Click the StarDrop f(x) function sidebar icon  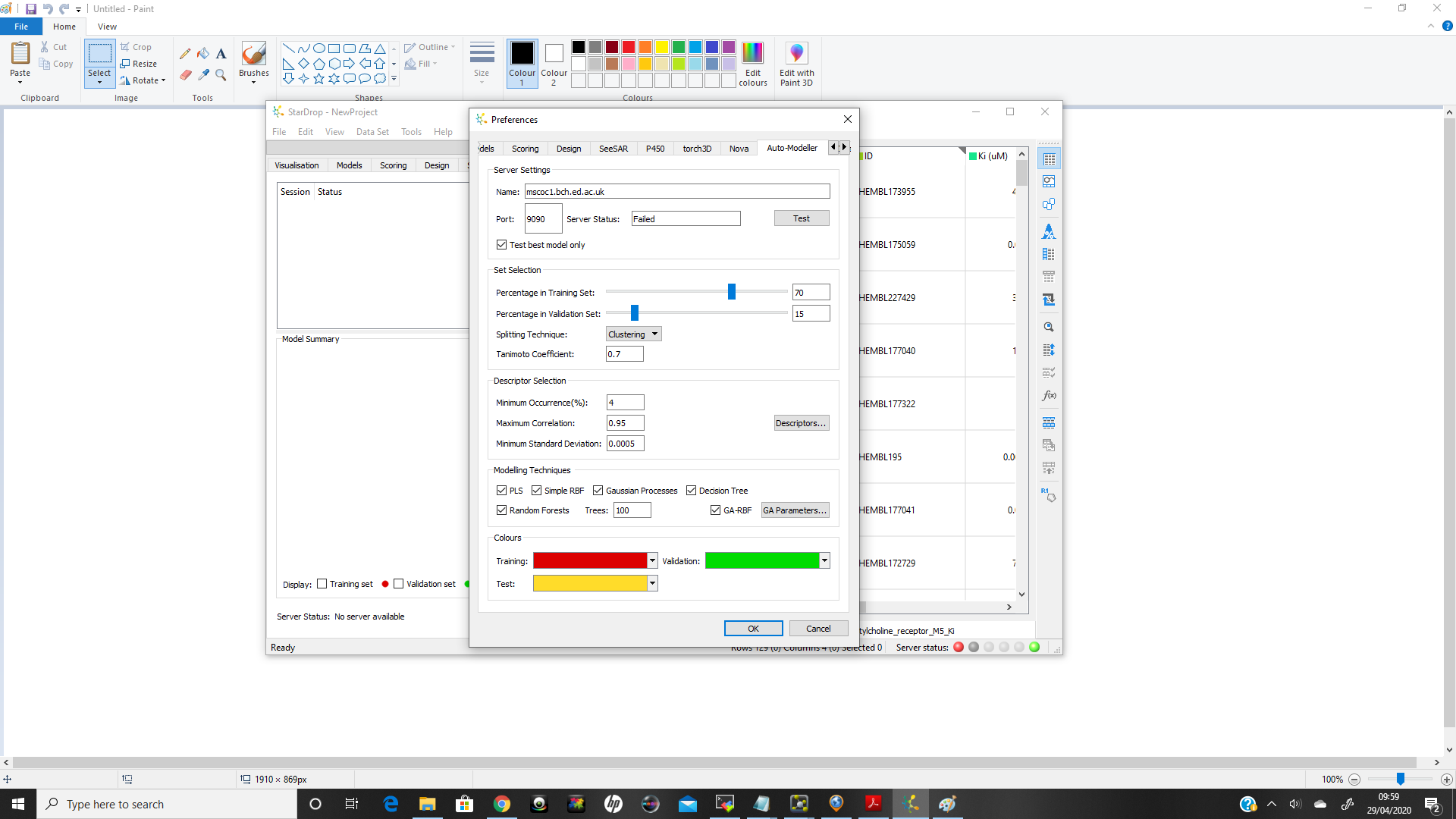[1049, 395]
